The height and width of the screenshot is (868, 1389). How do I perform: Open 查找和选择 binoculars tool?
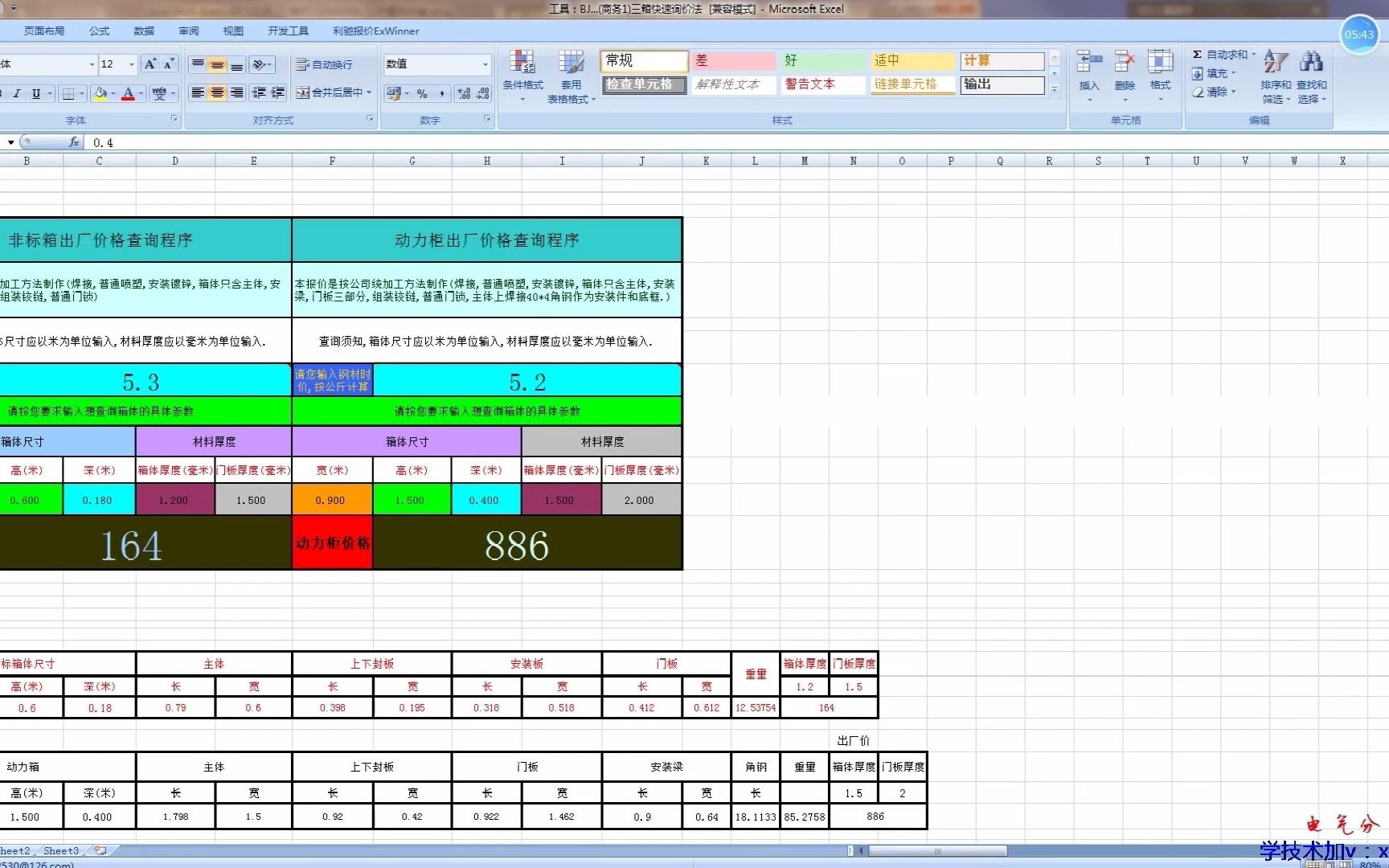point(1311,77)
